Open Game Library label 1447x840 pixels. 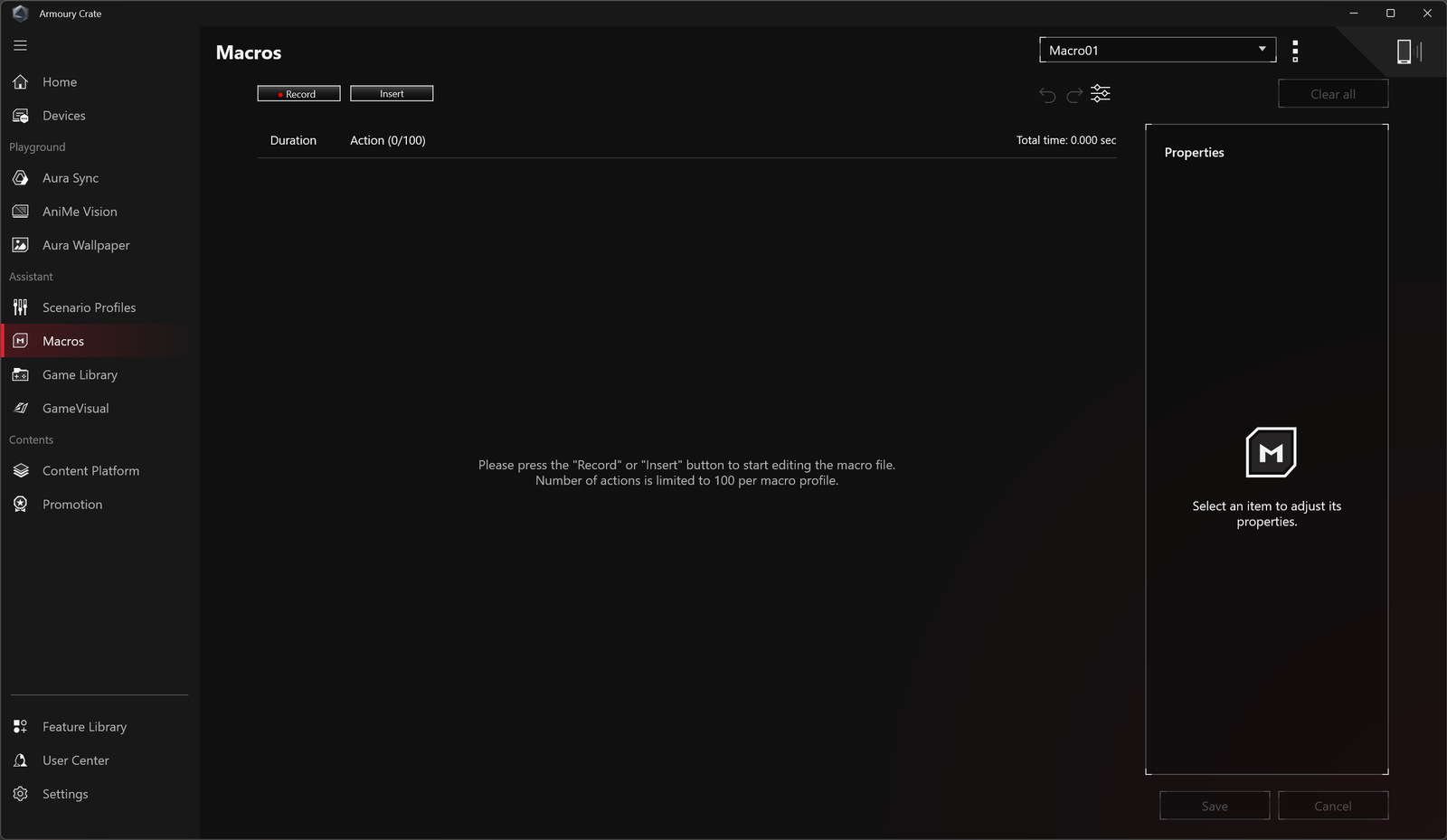80,374
